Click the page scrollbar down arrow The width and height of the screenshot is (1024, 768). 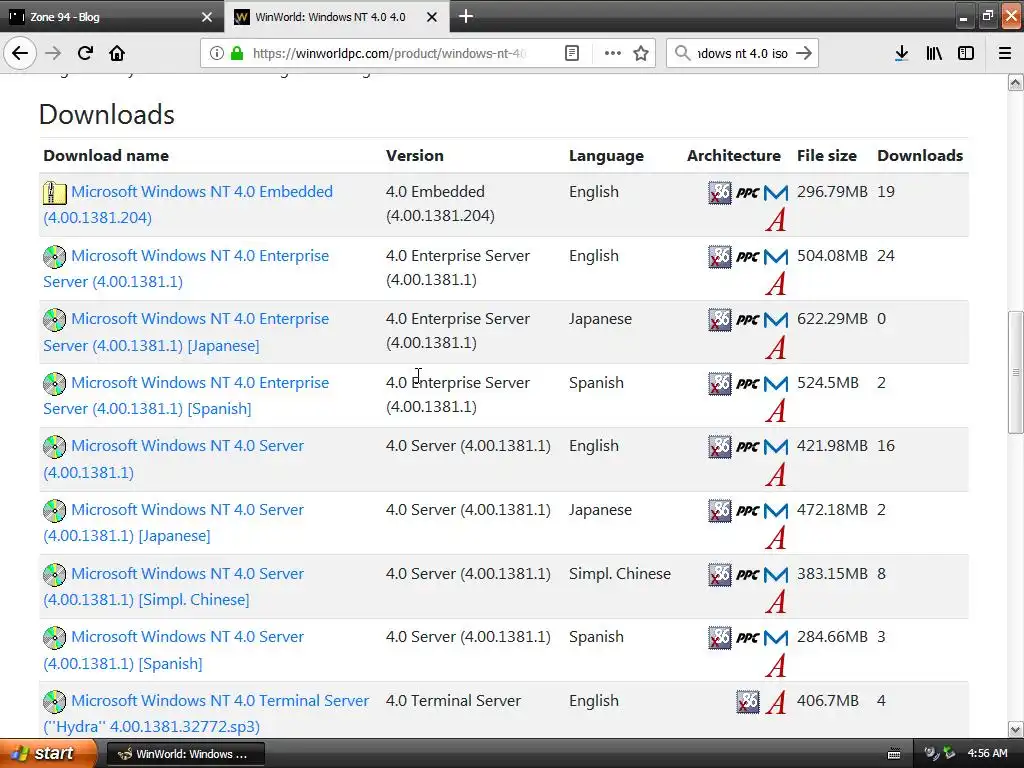1015,729
